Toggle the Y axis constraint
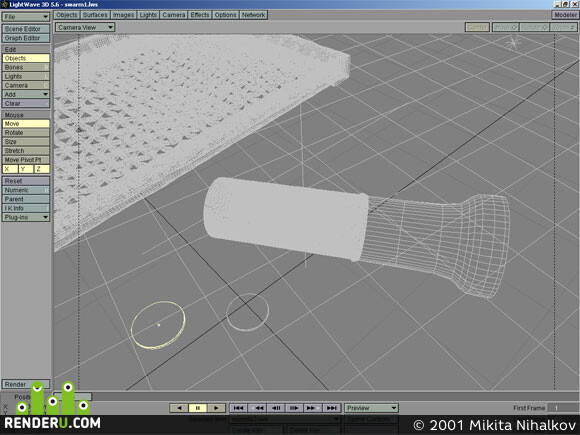The image size is (580, 435). coord(26,169)
